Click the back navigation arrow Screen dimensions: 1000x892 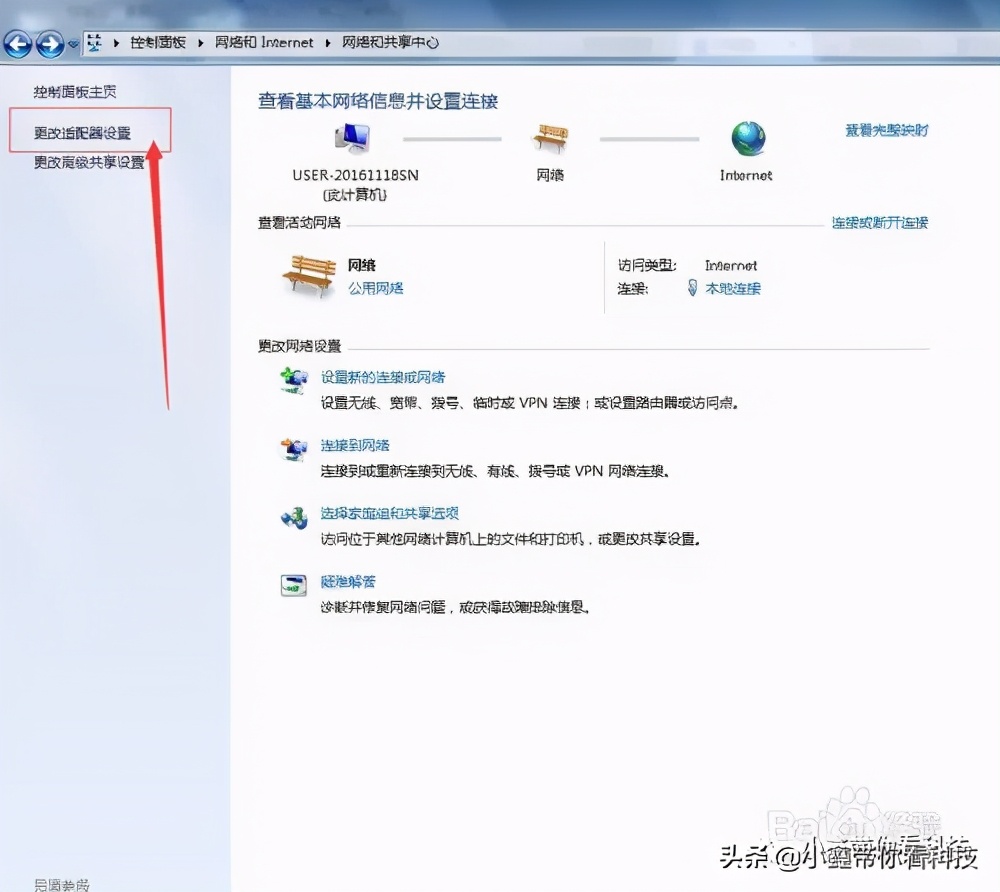tap(17, 43)
